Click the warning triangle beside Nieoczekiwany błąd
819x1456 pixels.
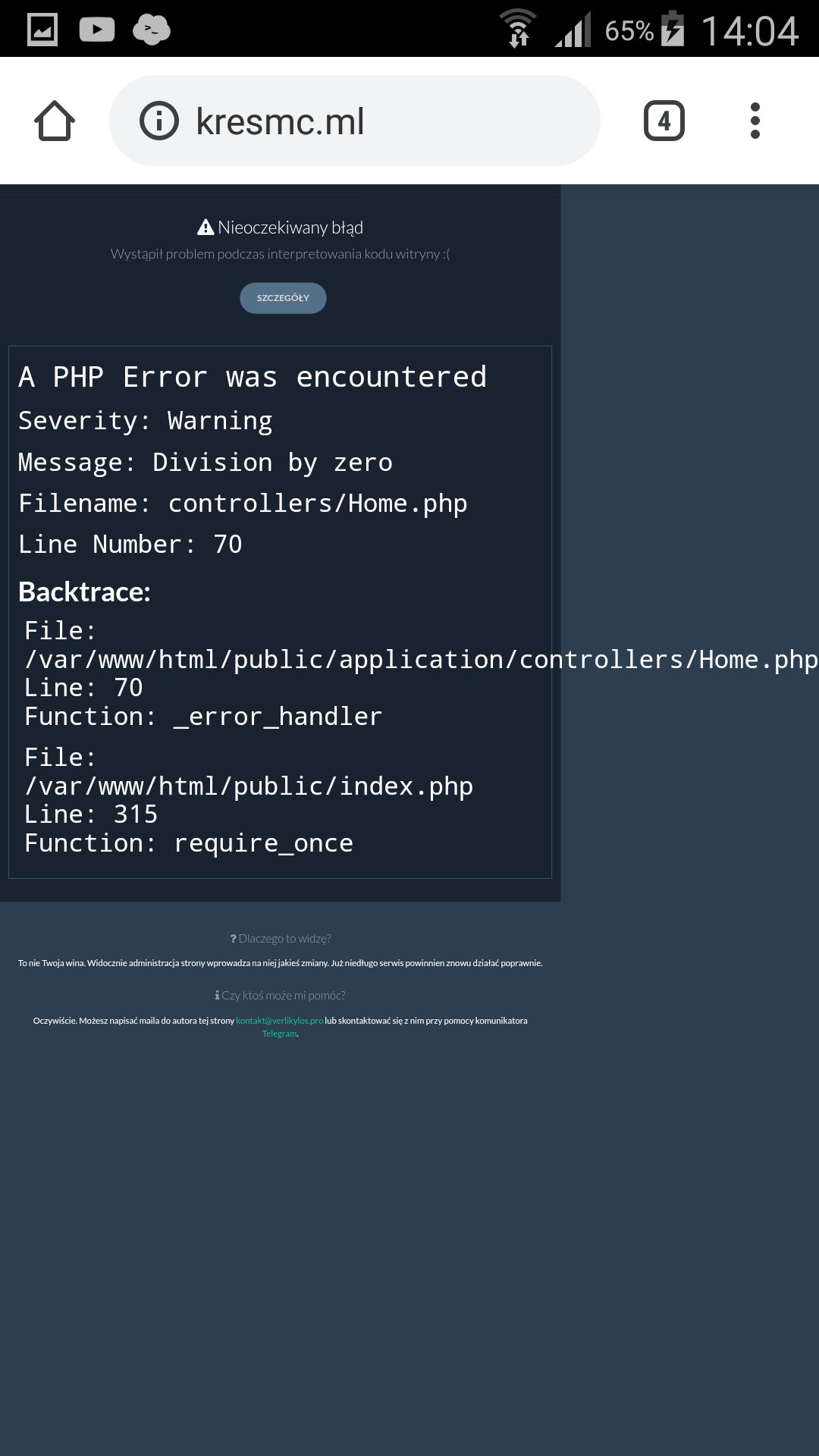pyautogui.click(x=206, y=227)
